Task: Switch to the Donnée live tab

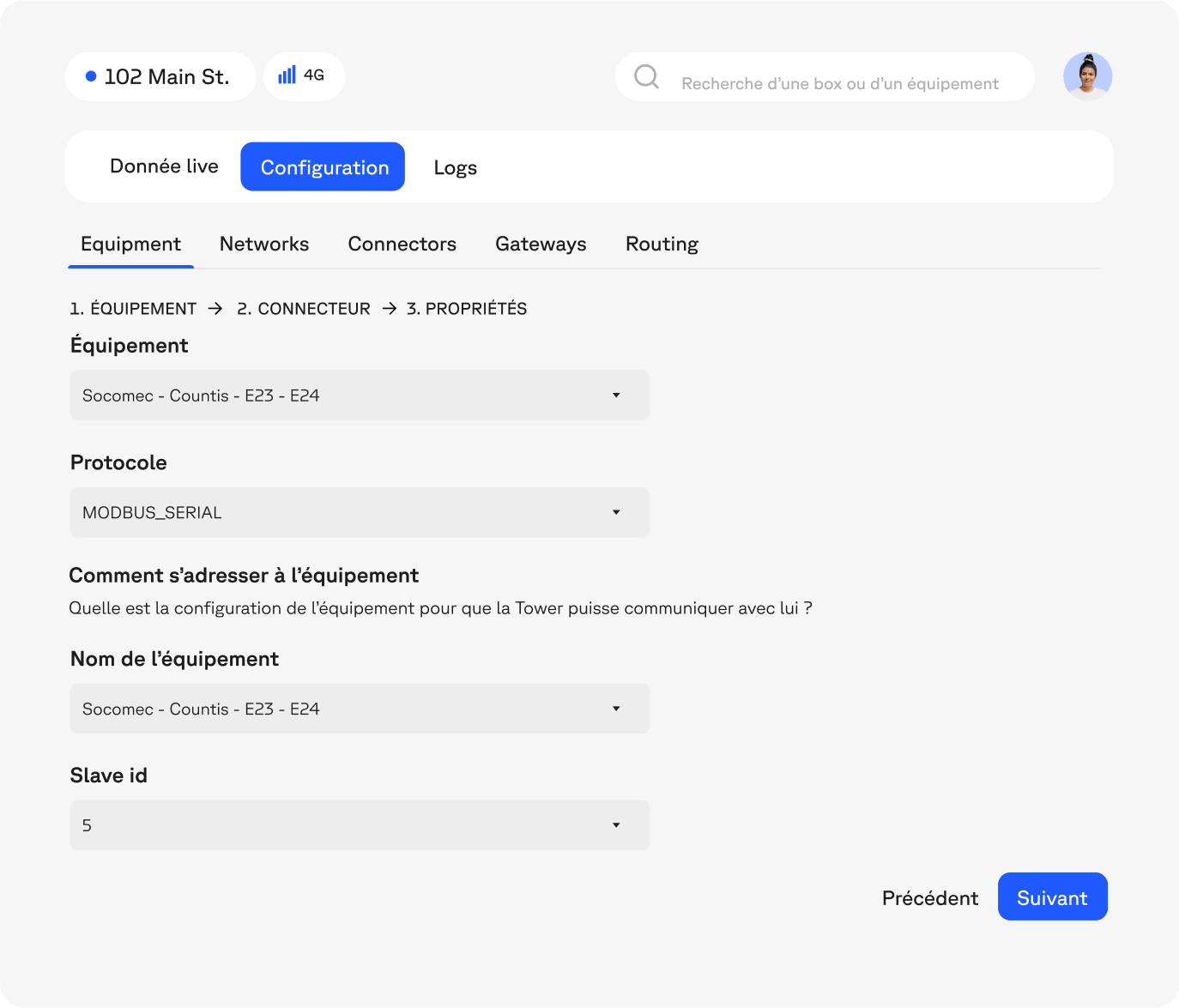Action: 164,166
